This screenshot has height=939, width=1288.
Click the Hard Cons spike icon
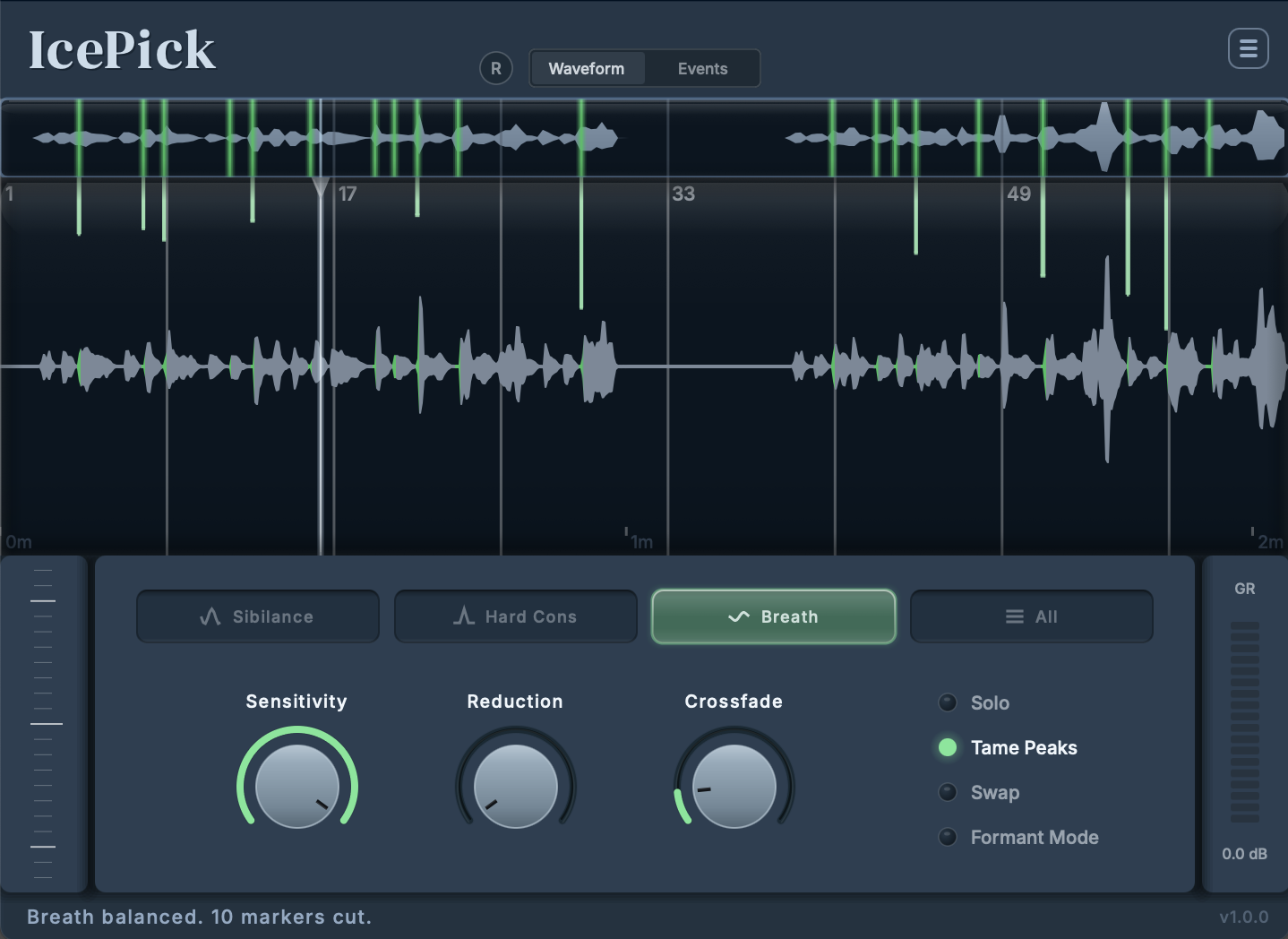point(464,616)
